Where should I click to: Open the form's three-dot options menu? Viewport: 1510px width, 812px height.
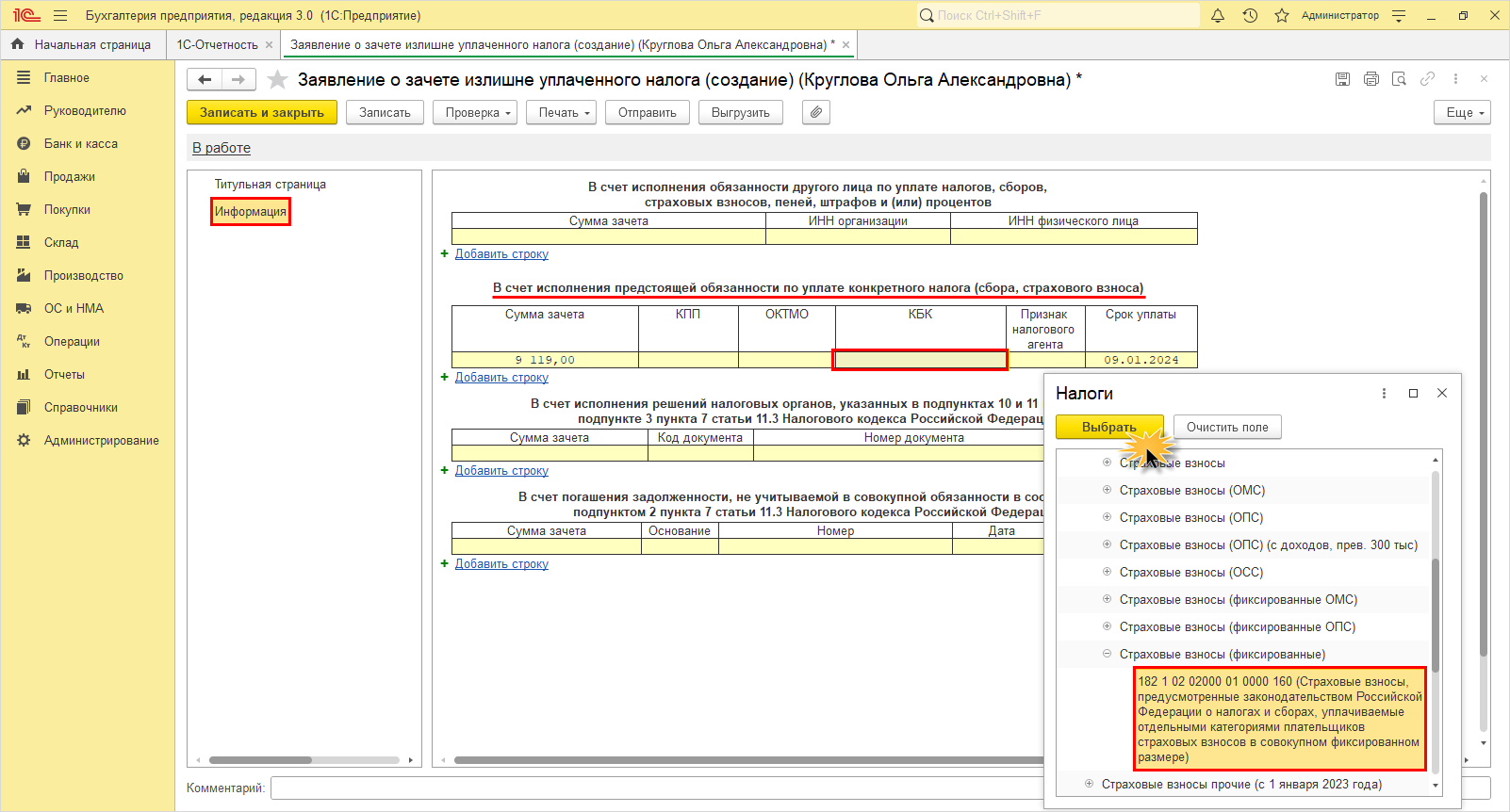tap(1455, 79)
